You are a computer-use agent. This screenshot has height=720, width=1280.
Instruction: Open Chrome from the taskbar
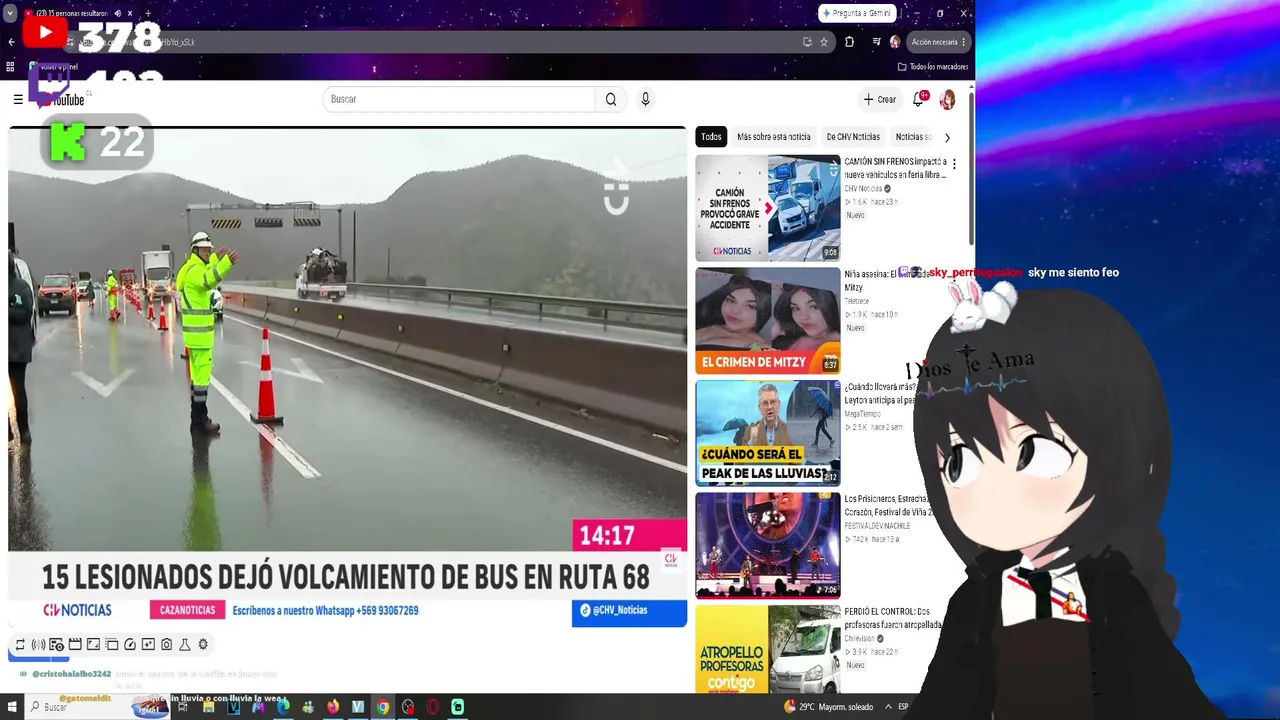[383, 707]
